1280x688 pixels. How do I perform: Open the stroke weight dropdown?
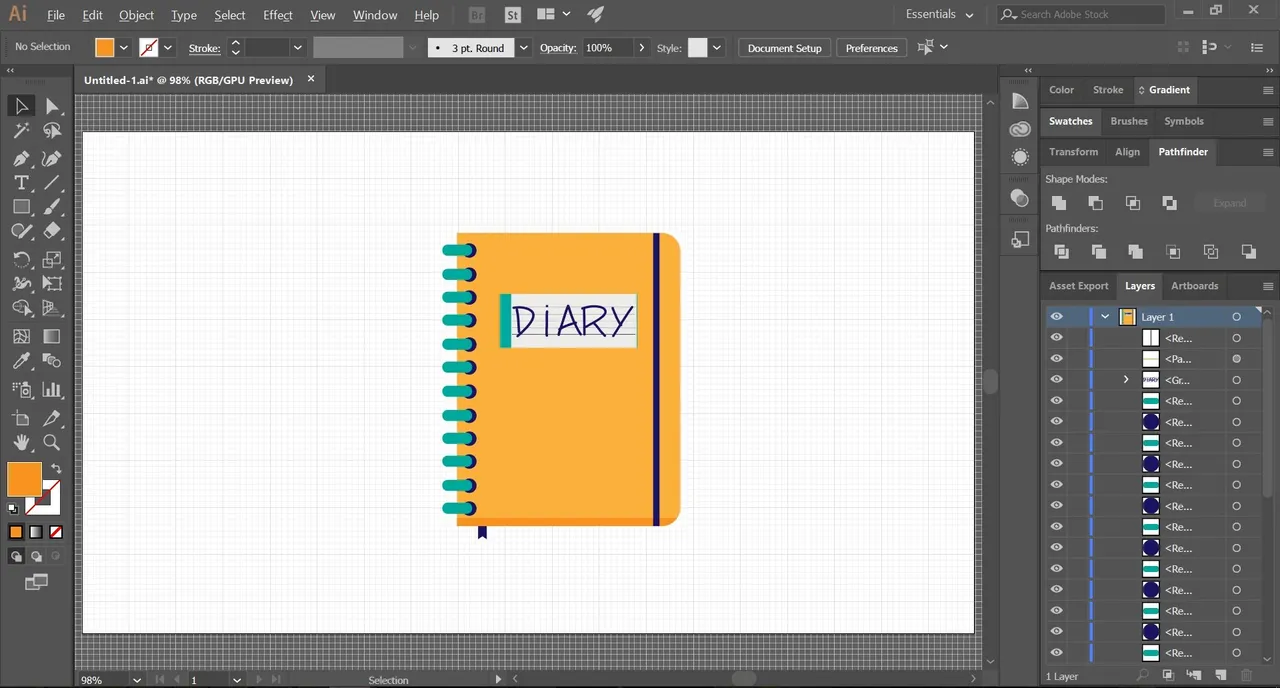click(297, 48)
